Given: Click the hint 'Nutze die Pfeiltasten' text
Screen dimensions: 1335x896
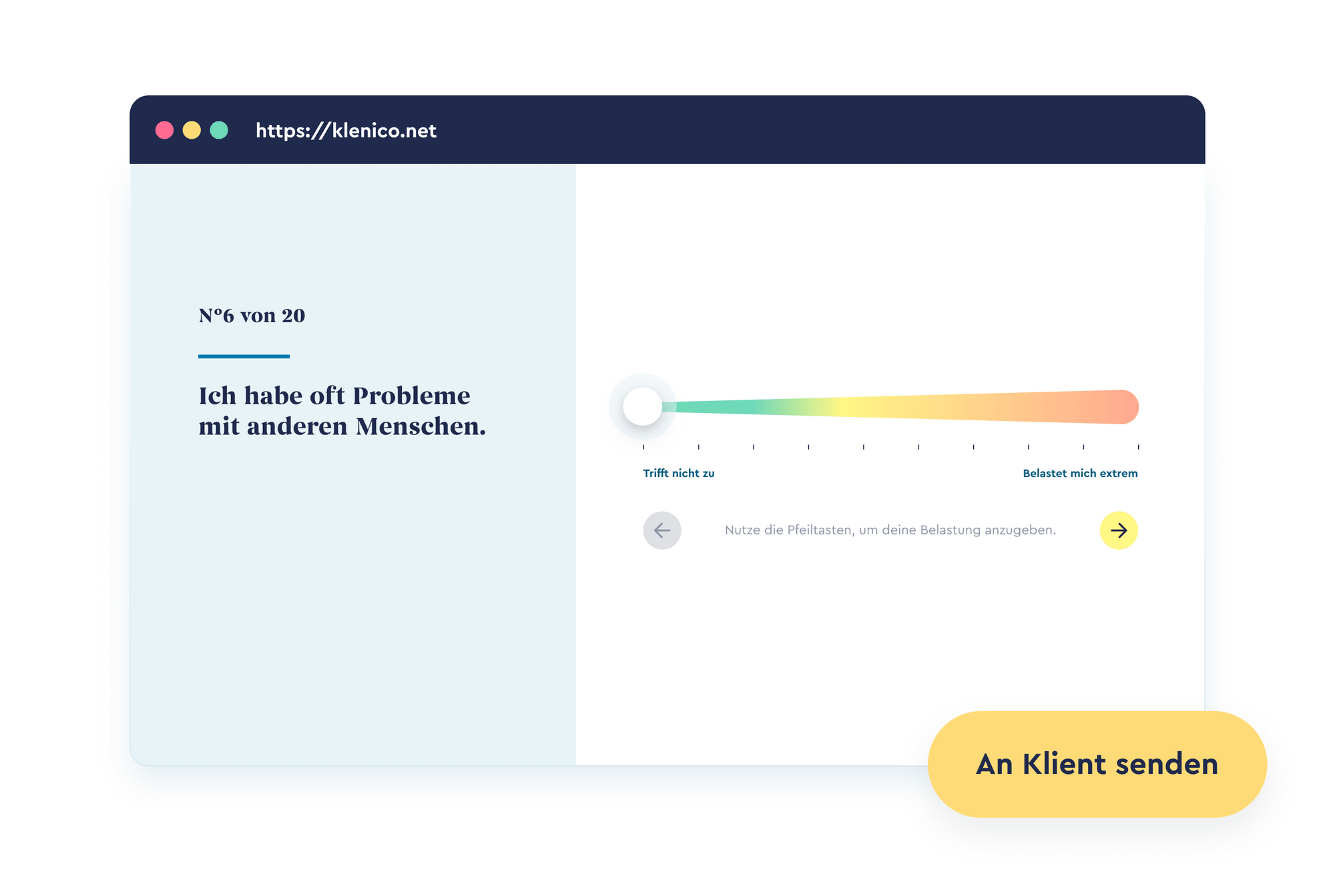Looking at the screenshot, I should [890, 530].
